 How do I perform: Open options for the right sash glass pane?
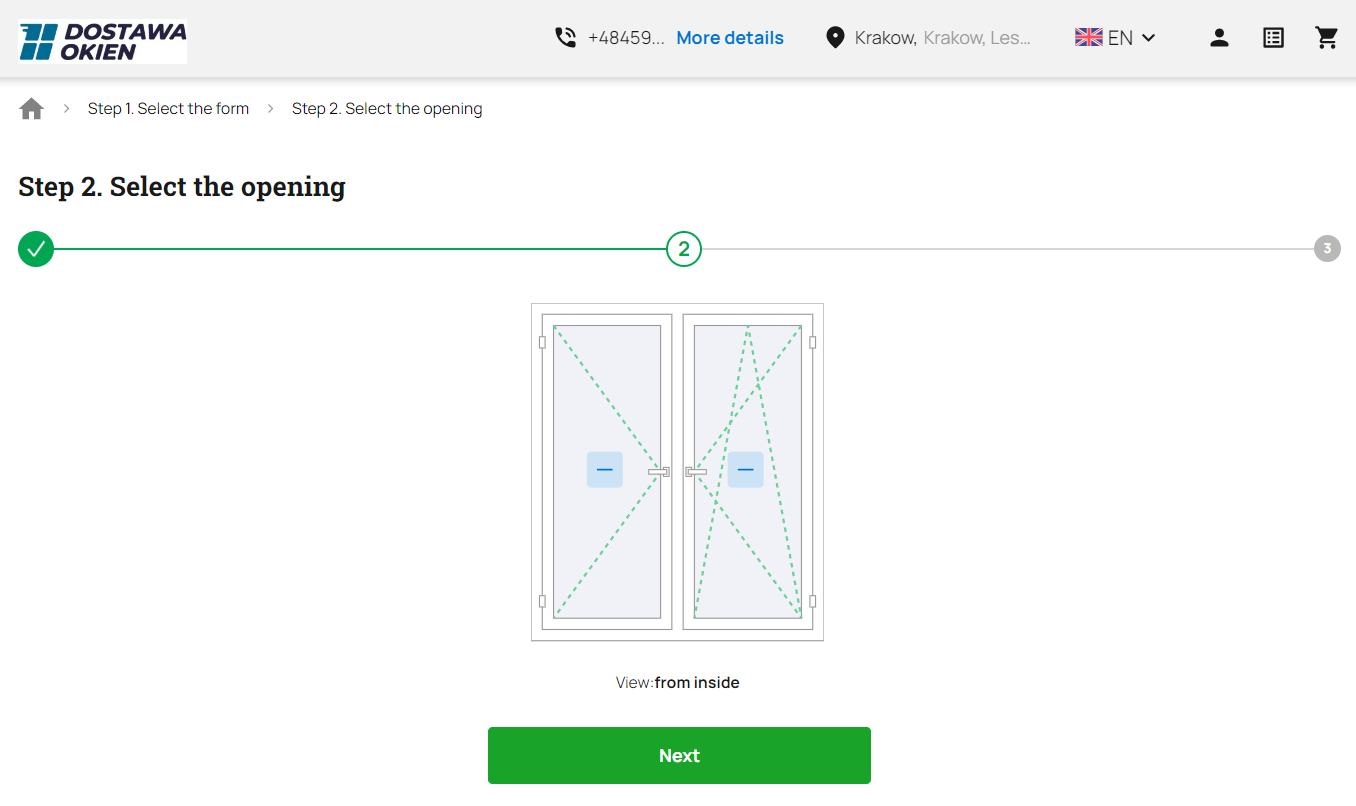click(745, 469)
